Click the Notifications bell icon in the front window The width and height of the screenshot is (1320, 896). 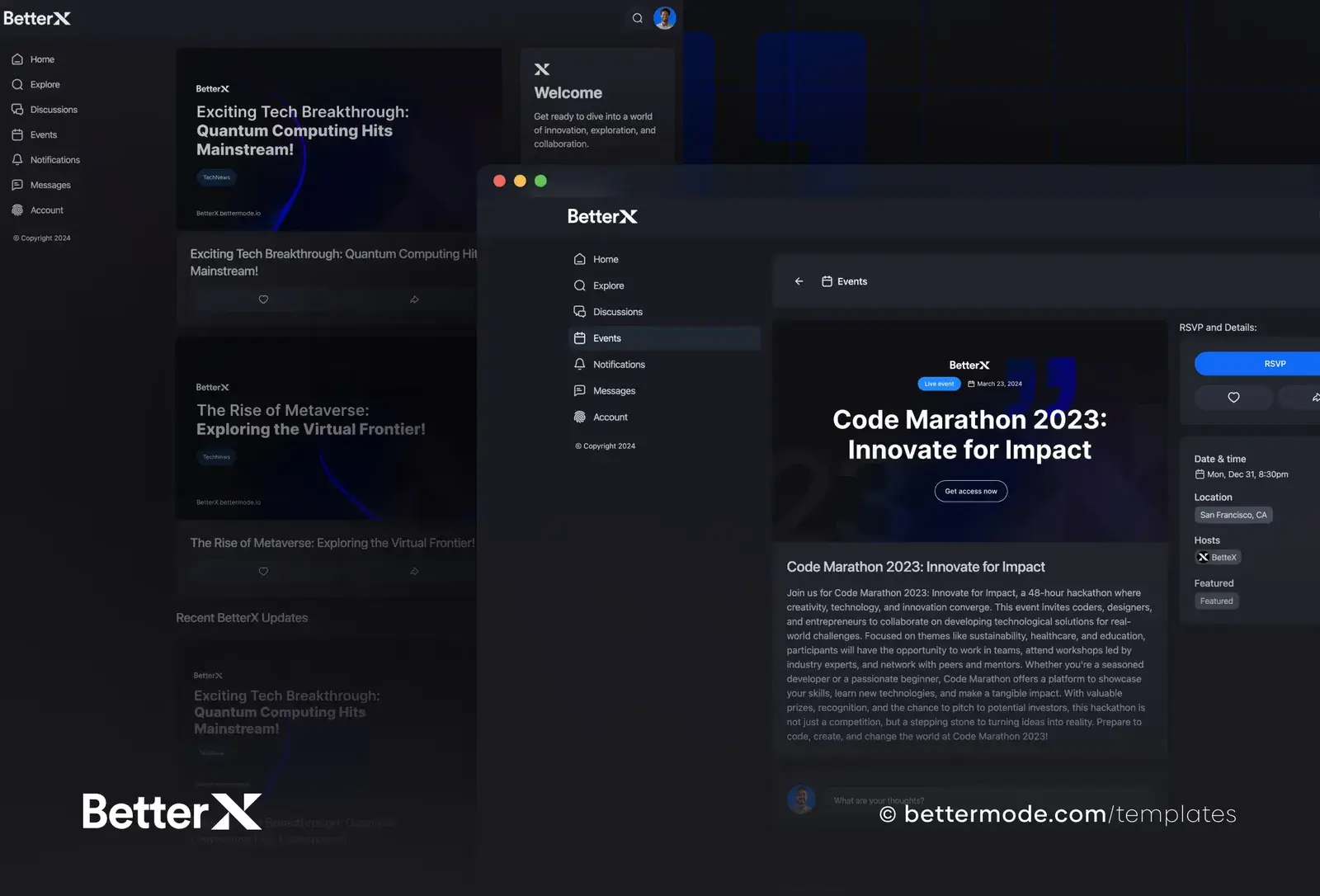click(x=580, y=364)
